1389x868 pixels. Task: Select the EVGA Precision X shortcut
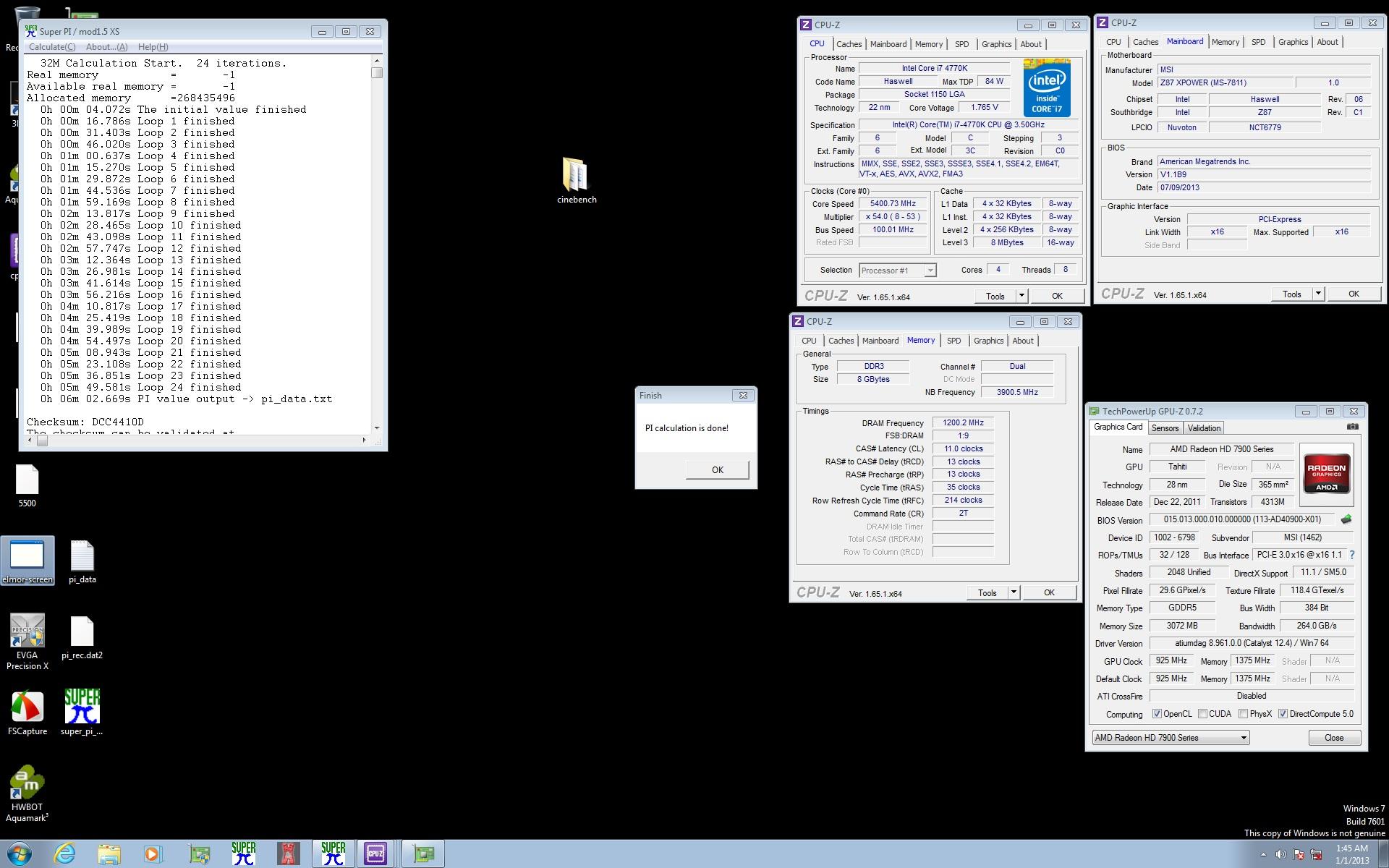(x=27, y=642)
